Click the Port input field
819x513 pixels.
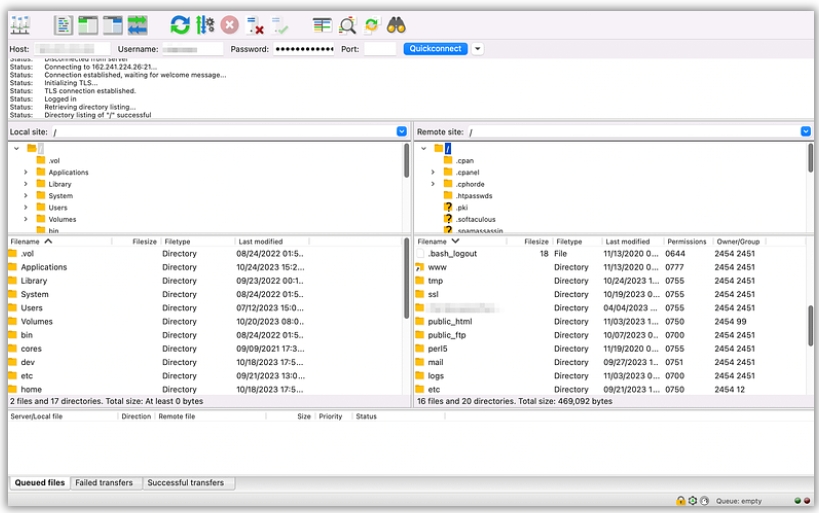pyautogui.click(x=380, y=48)
